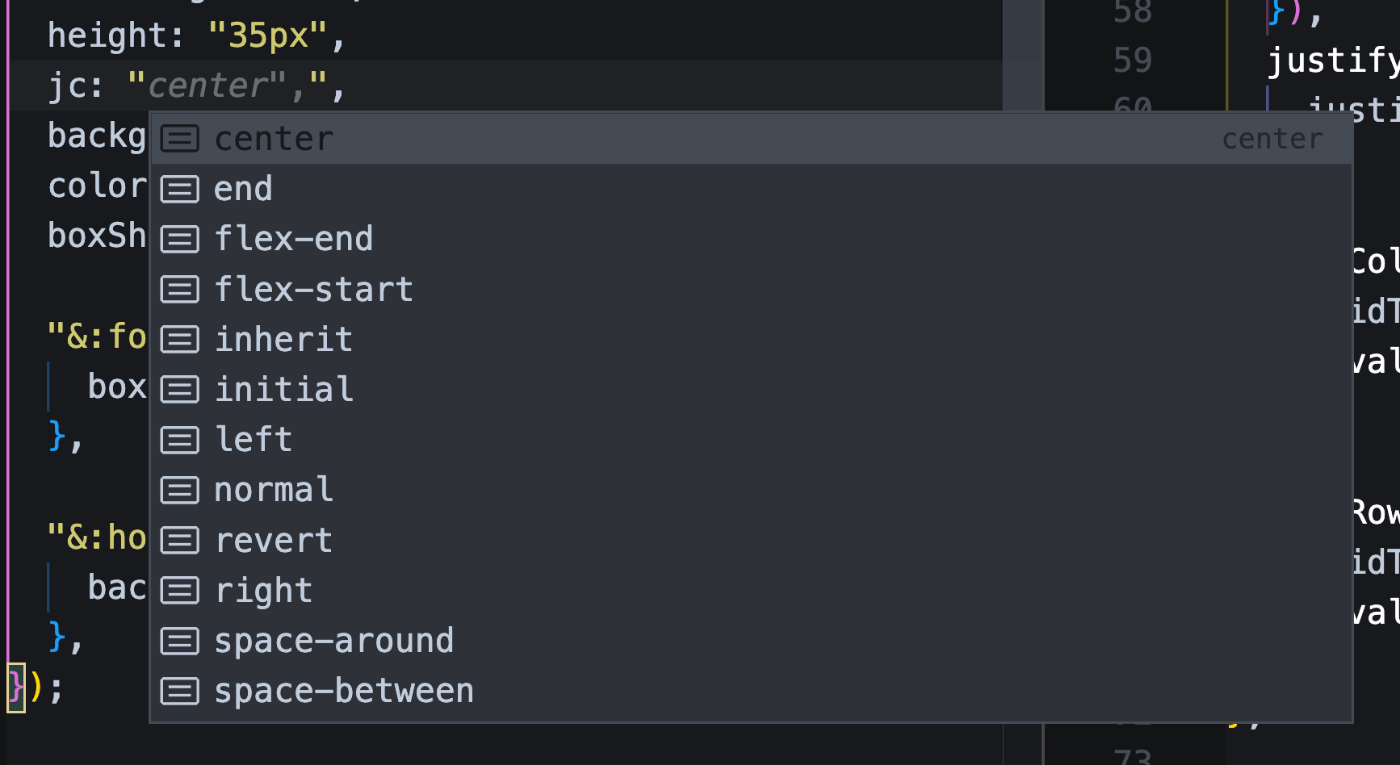This screenshot has height=765, width=1400.
Task: Click the jc property name
Action: pos(67,87)
